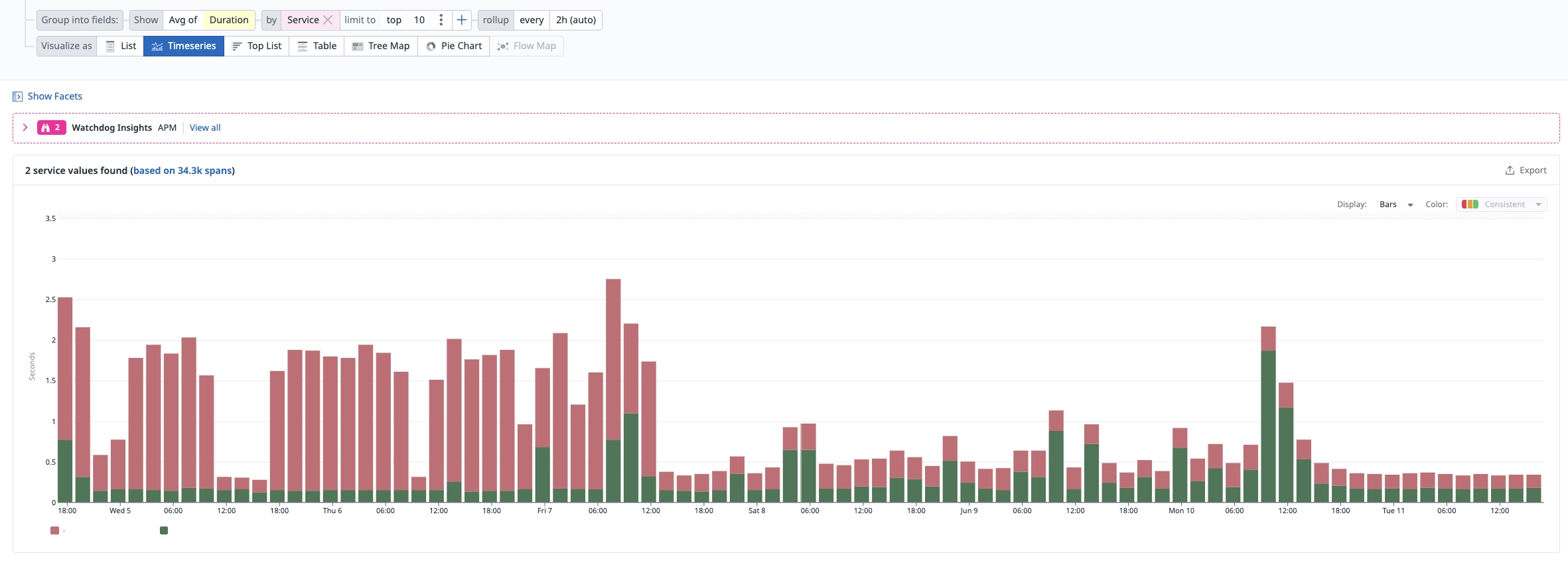
Task: Click the Show Facets panel icon
Action: tap(18, 96)
